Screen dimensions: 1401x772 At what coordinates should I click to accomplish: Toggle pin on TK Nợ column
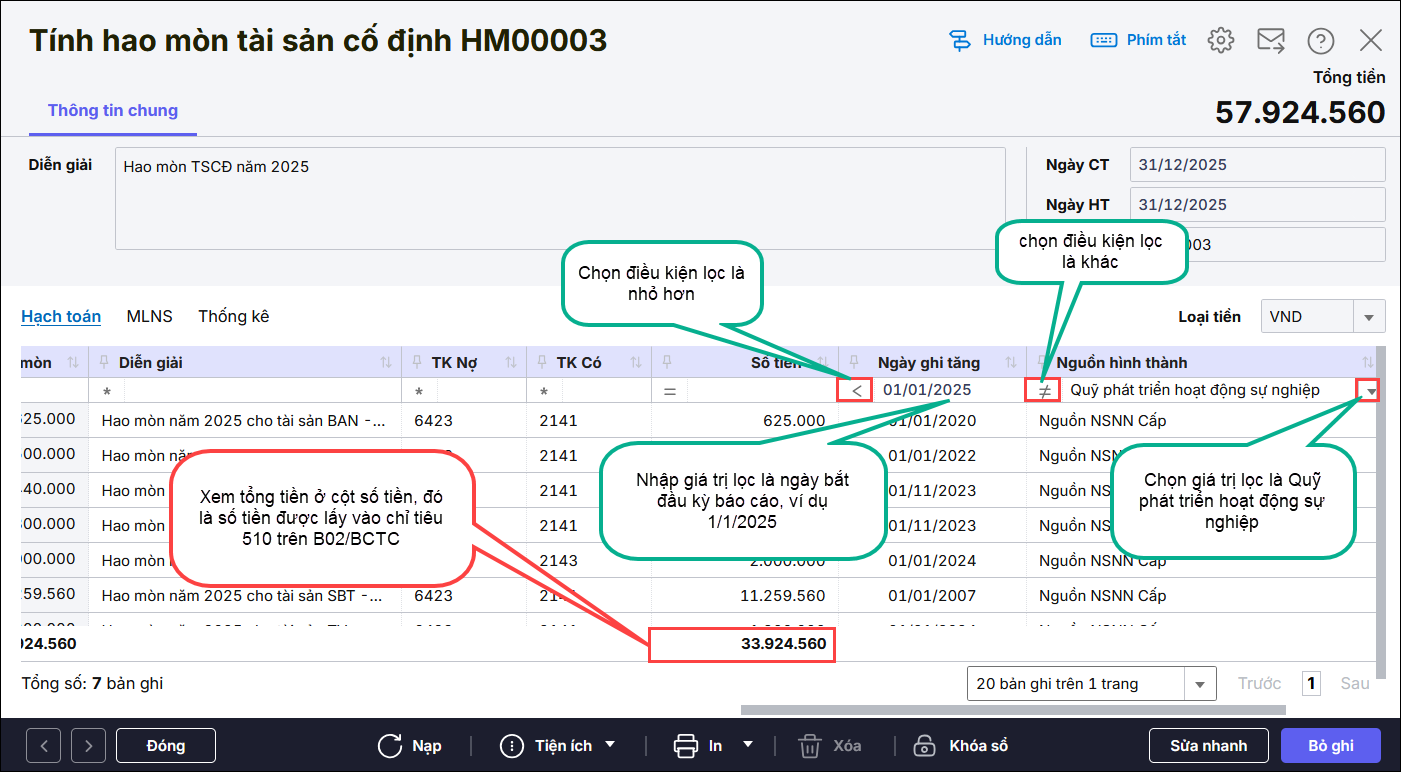pos(416,362)
